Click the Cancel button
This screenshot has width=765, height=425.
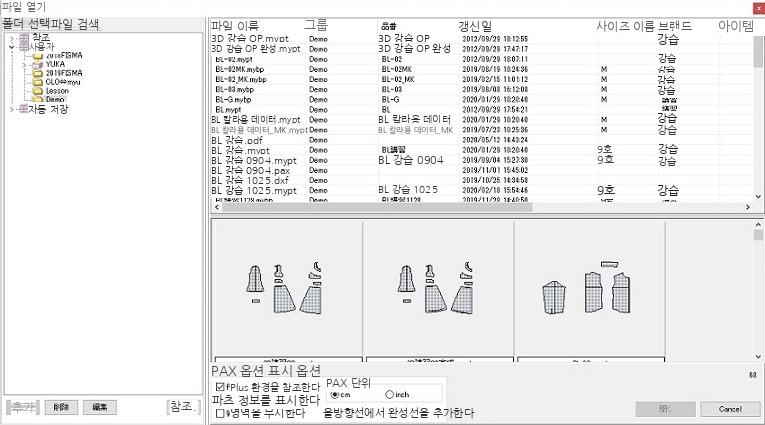730,409
